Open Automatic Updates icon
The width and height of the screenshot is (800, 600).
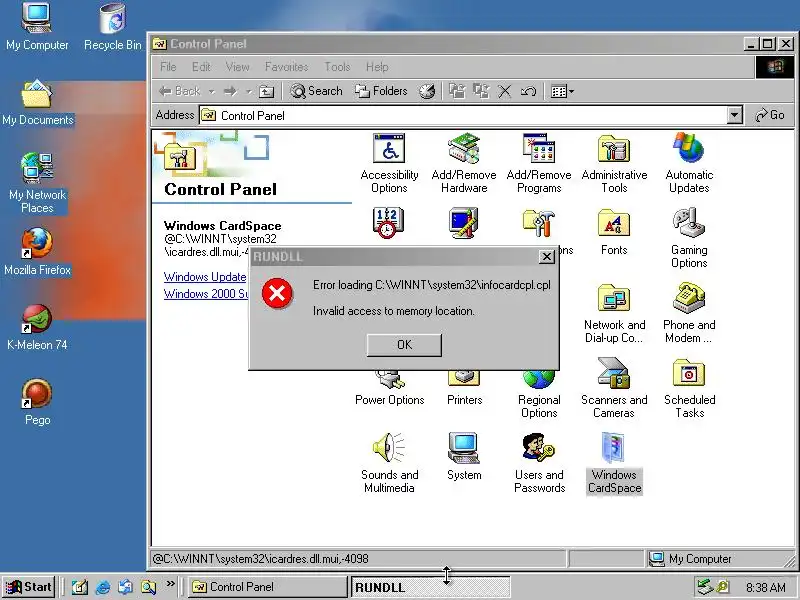pos(689,163)
